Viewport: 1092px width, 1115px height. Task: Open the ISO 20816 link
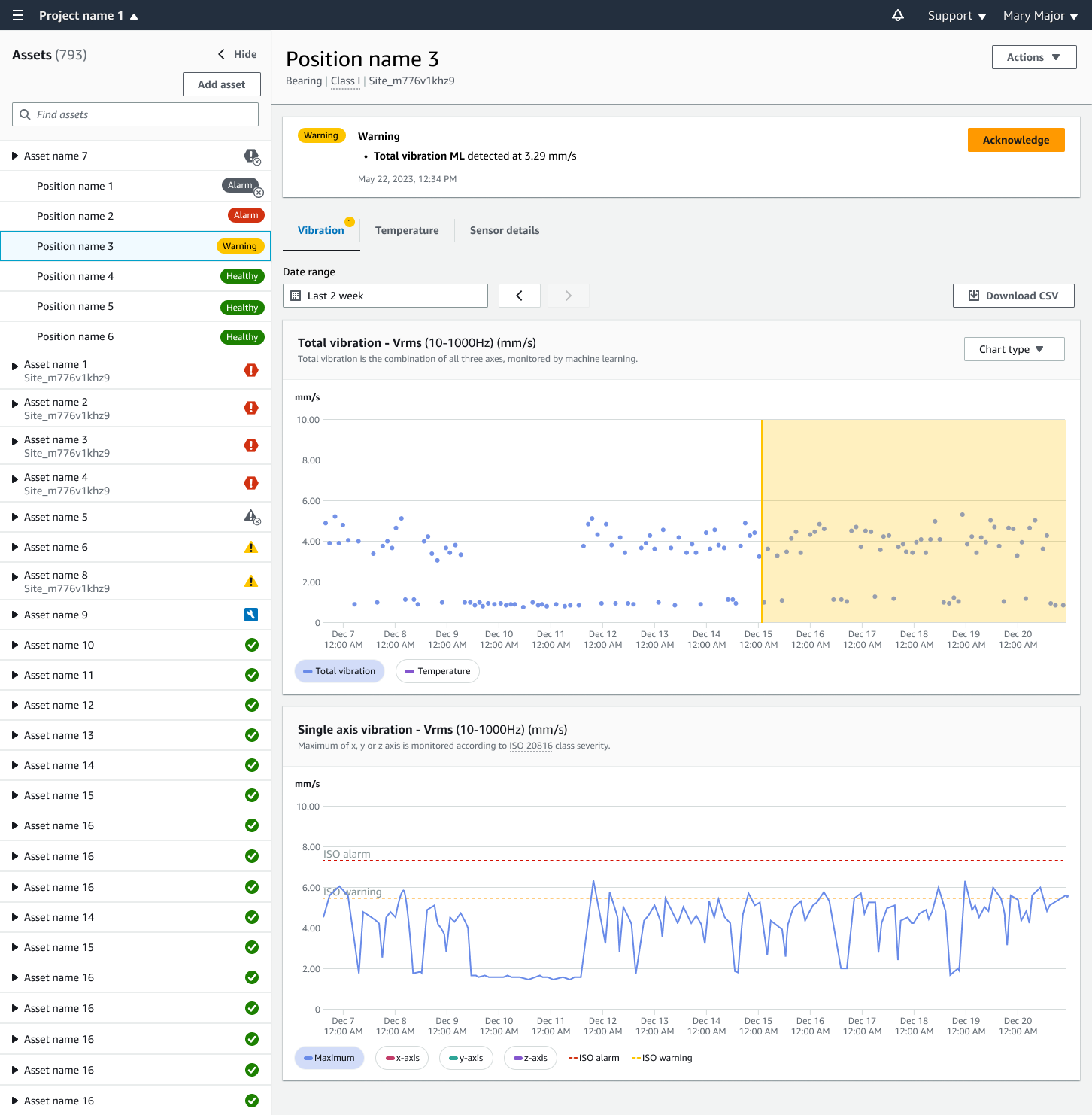[530, 746]
